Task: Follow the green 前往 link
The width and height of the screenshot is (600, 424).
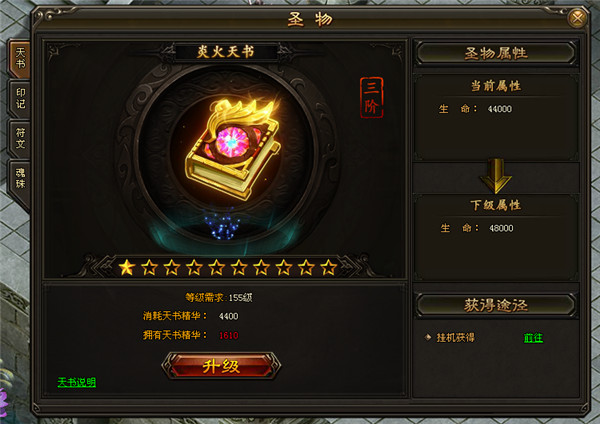Action: 533,338
